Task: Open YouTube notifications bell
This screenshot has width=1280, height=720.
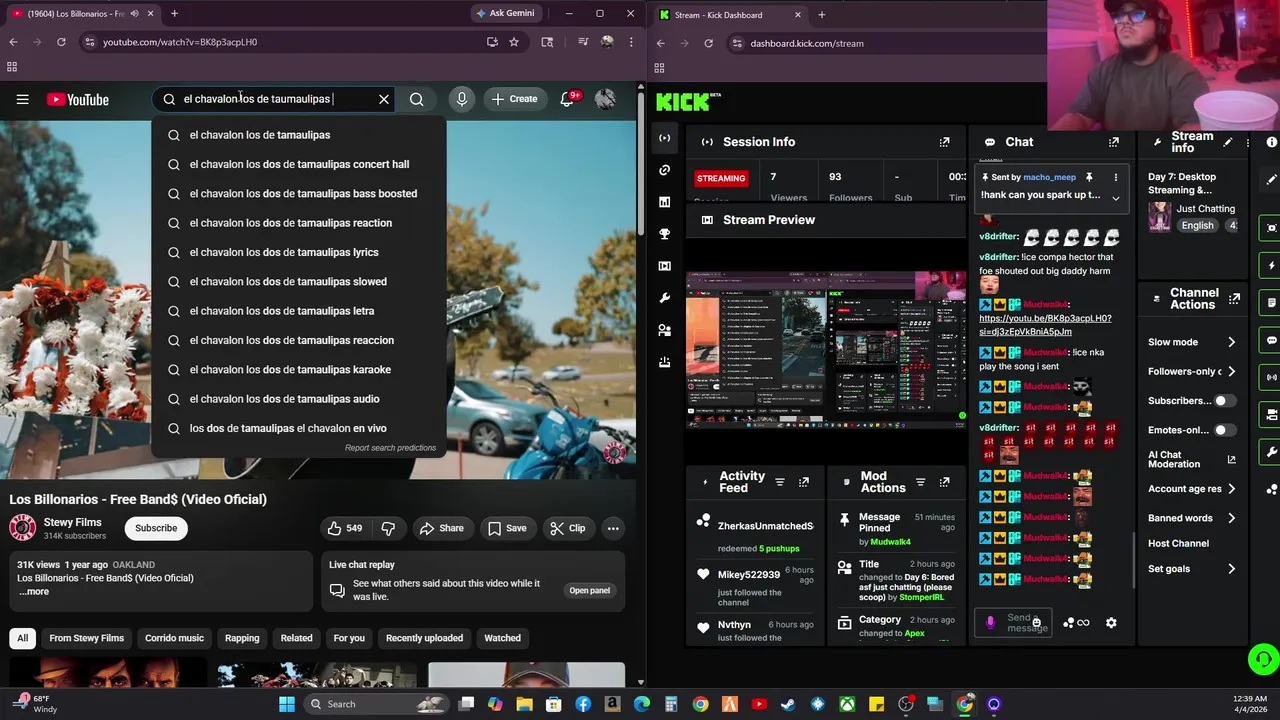Action: click(567, 99)
